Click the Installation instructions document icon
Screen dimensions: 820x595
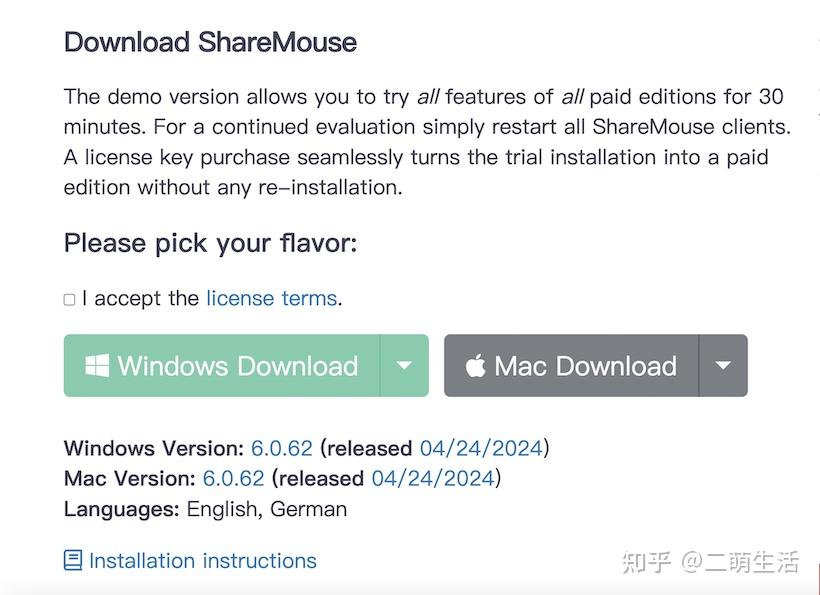point(71,561)
